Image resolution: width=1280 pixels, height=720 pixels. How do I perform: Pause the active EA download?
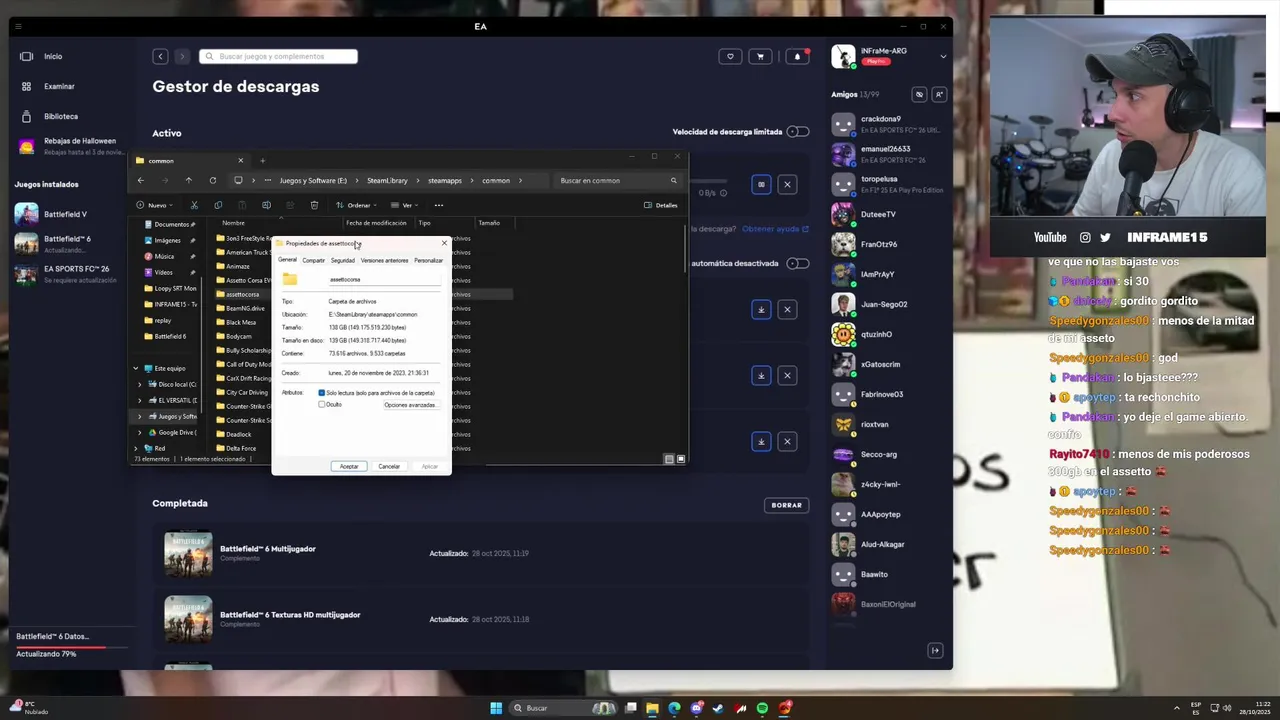[x=761, y=184]
